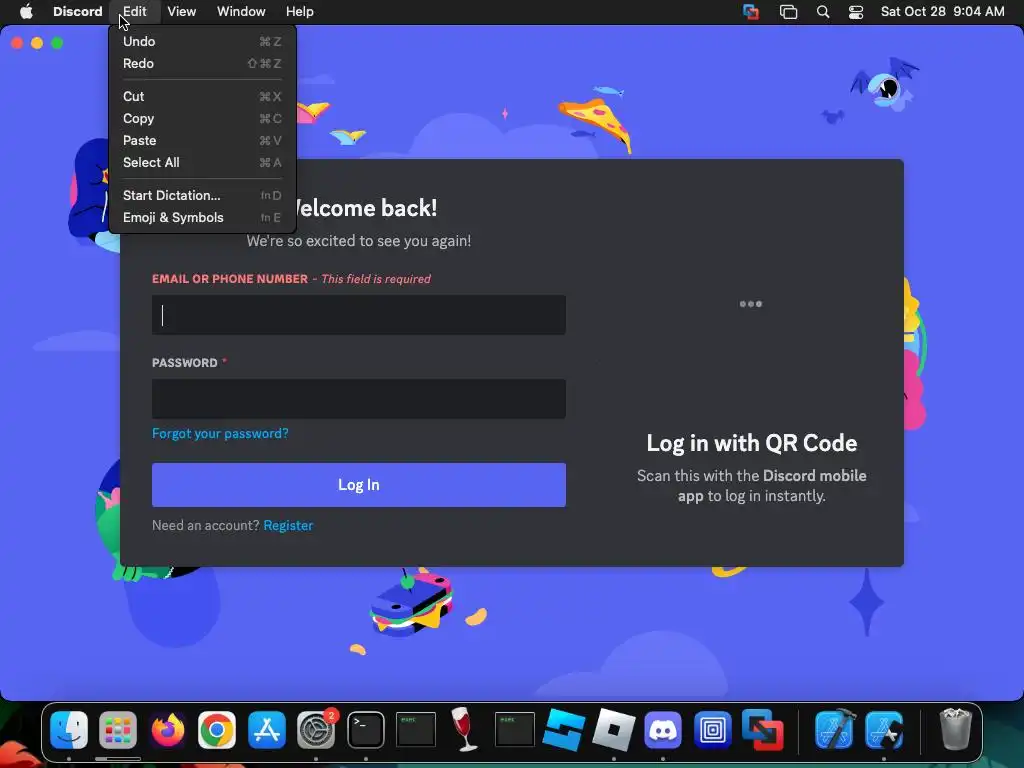This screenshot has height=768, width=1024.
Task: Choose Start Dictation… from the menu
Action: [x=202, y=195]
